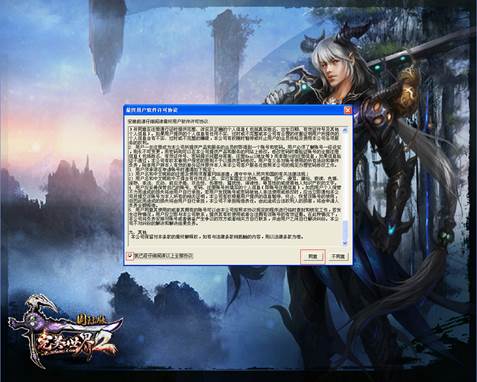Click the scrollbar up arrow in the license text
Image resolution: width=477 pixels, height=382 pixels.
(345, 130)
